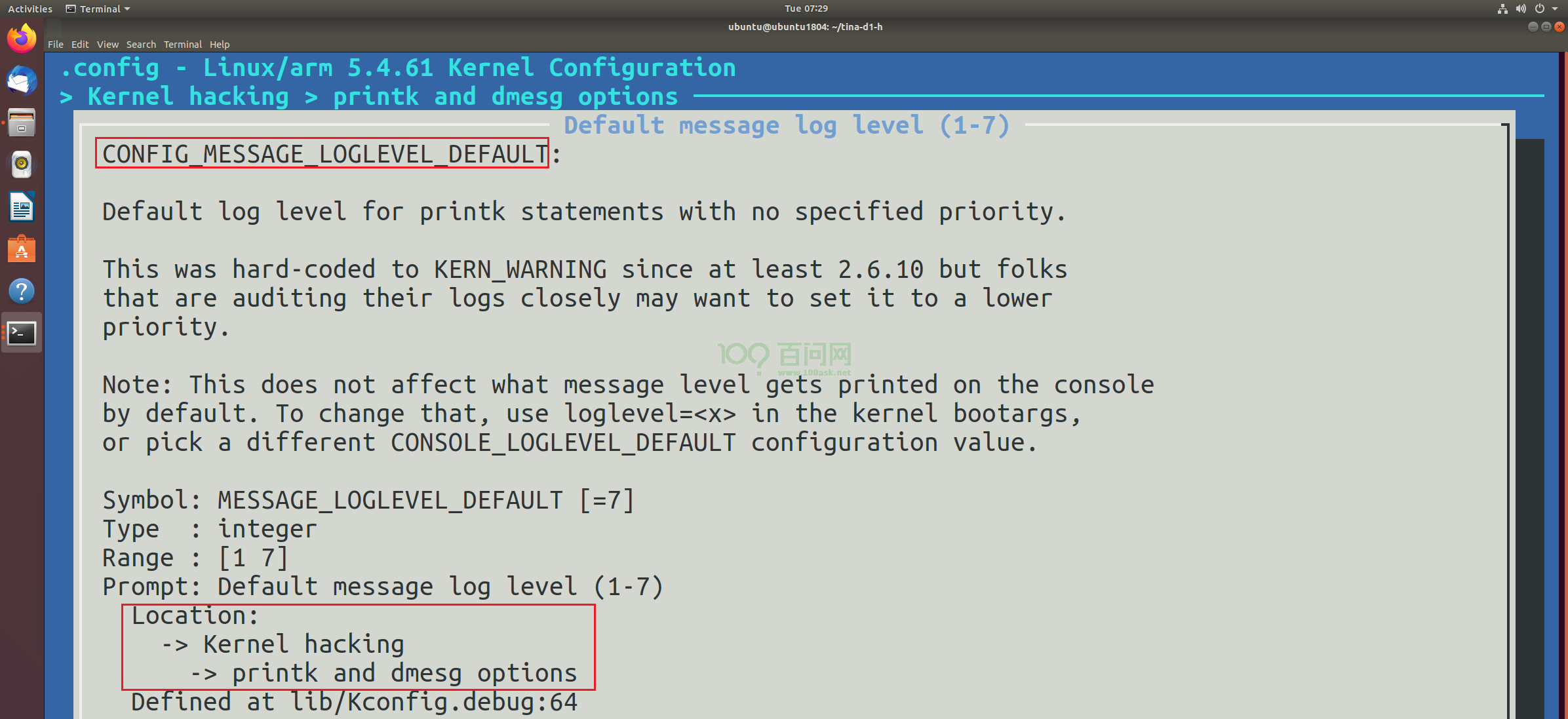This screenshot has height=719, width=1568.
Task: Open the Help question mark icon
Action: (22, 291)
